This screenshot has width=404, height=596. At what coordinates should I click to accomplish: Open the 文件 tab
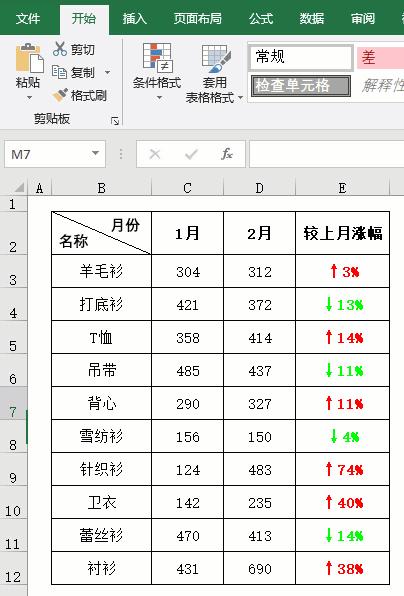point(28,19)
